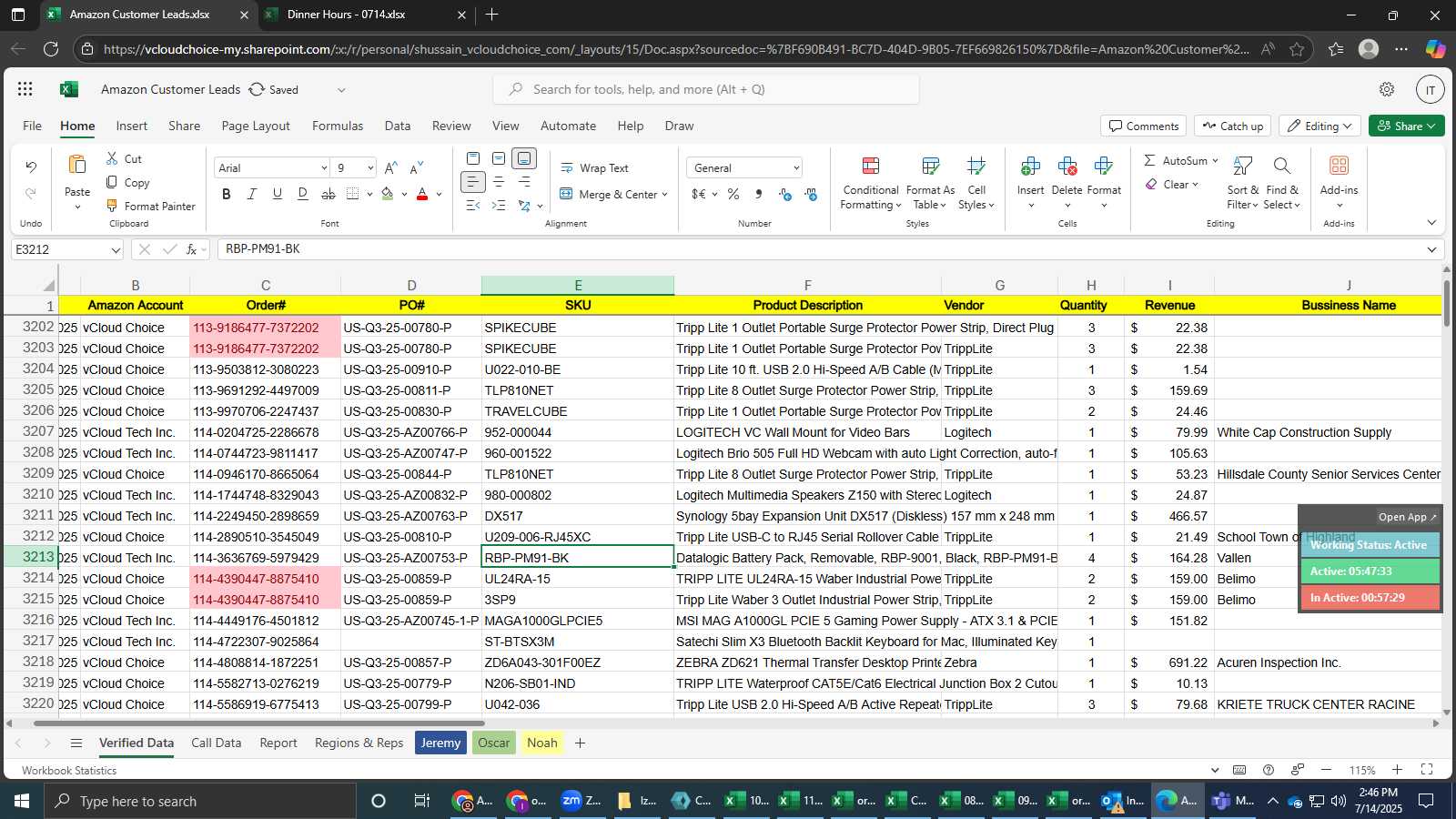Apply percent style number format
The width and height of the screenshot is (1456, 819).
click(x=733, y=194)
